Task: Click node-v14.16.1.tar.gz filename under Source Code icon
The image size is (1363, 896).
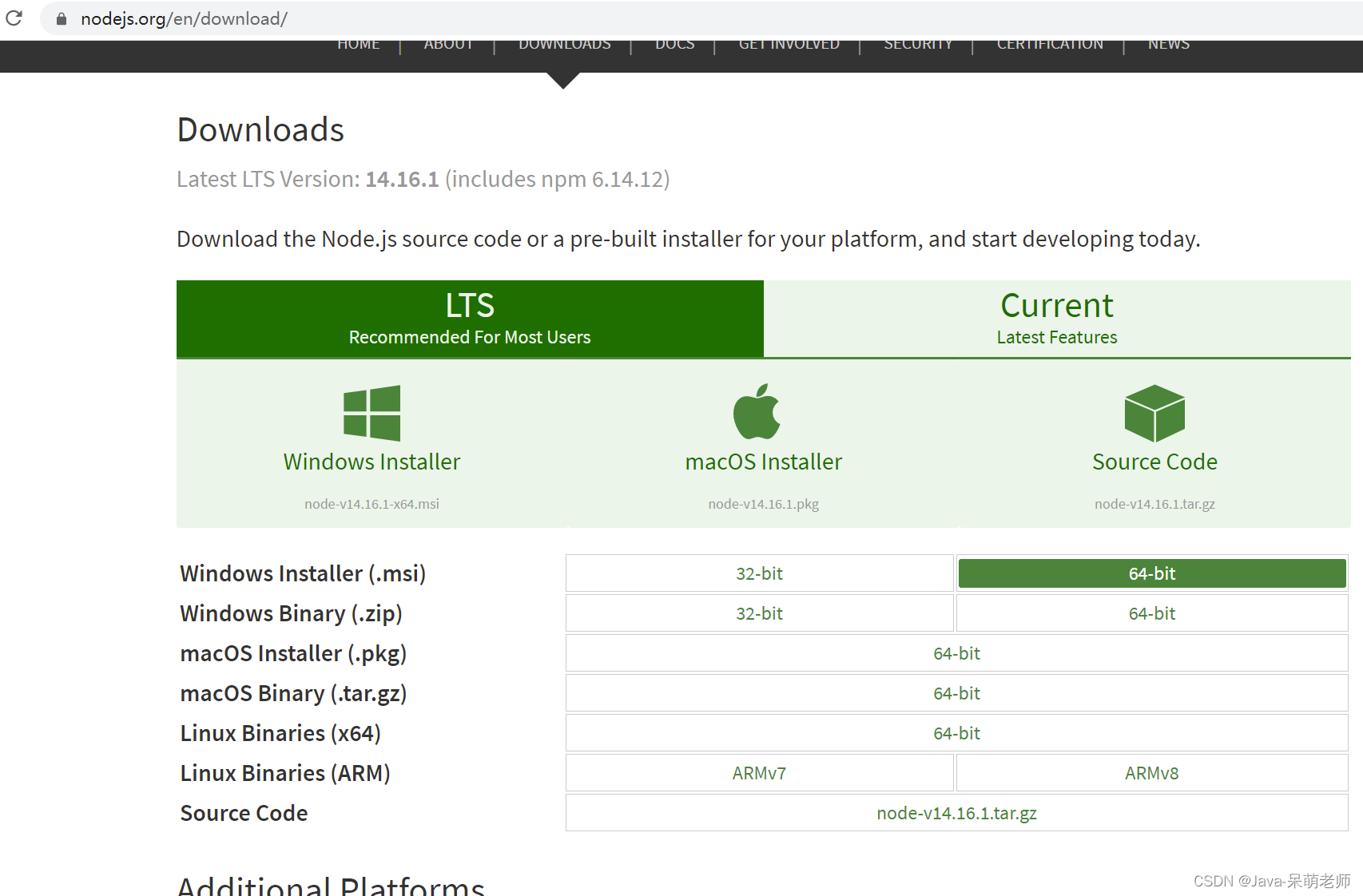Action: pos(1154,504)
